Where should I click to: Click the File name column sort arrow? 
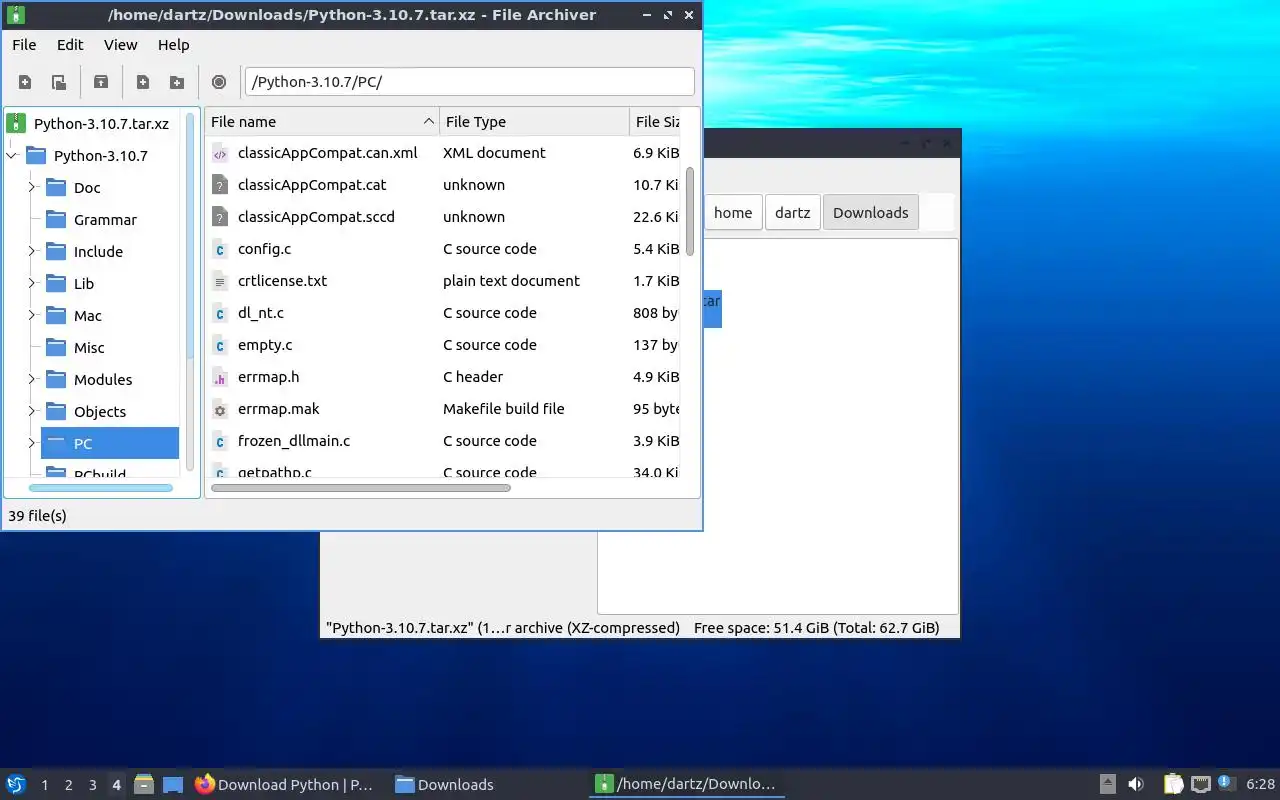tap(429, 122)
